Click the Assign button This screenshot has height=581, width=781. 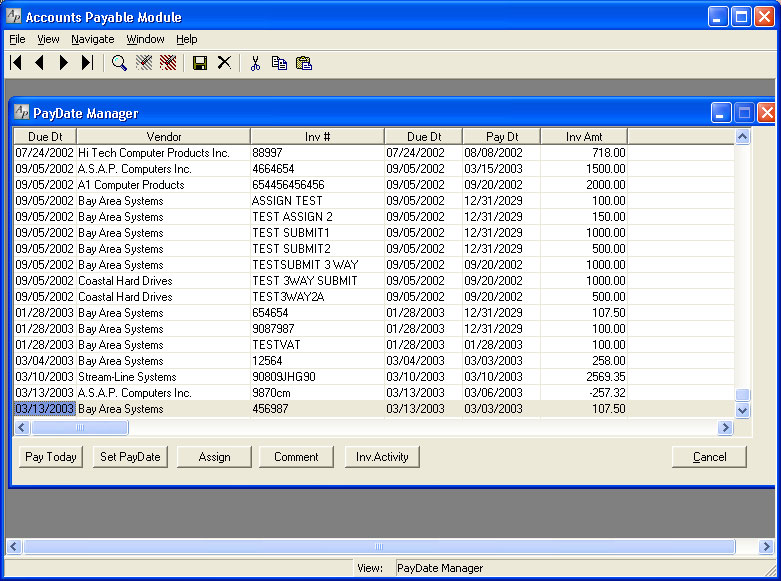coord(215,457)
